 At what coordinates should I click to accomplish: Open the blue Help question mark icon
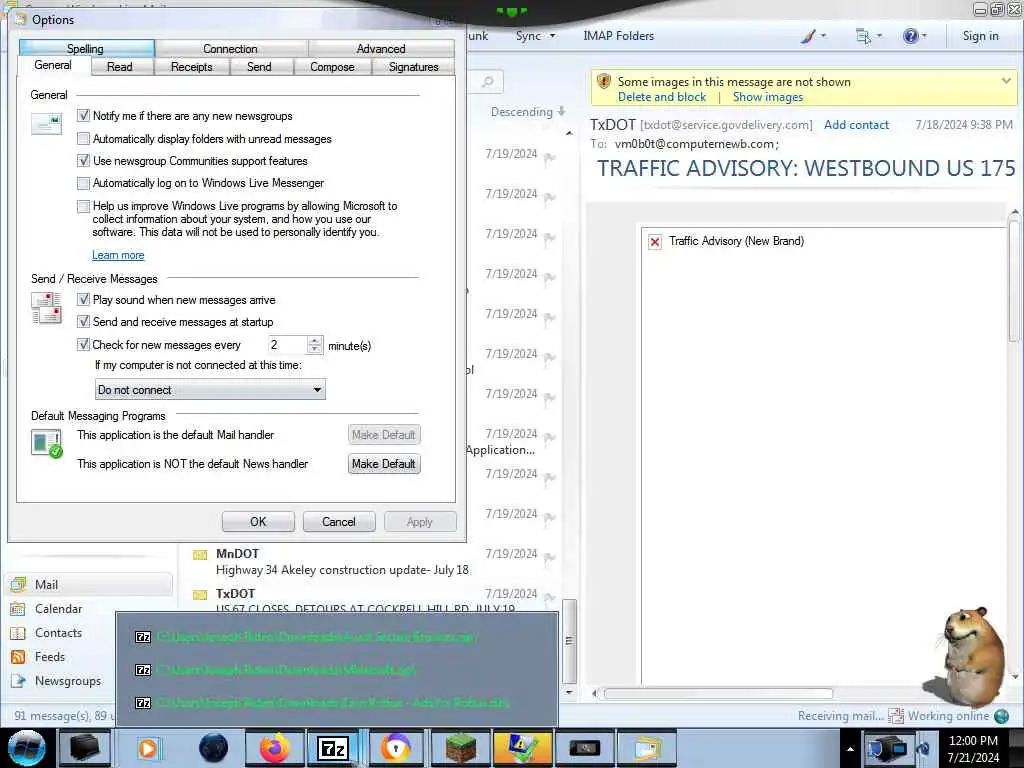910,36
